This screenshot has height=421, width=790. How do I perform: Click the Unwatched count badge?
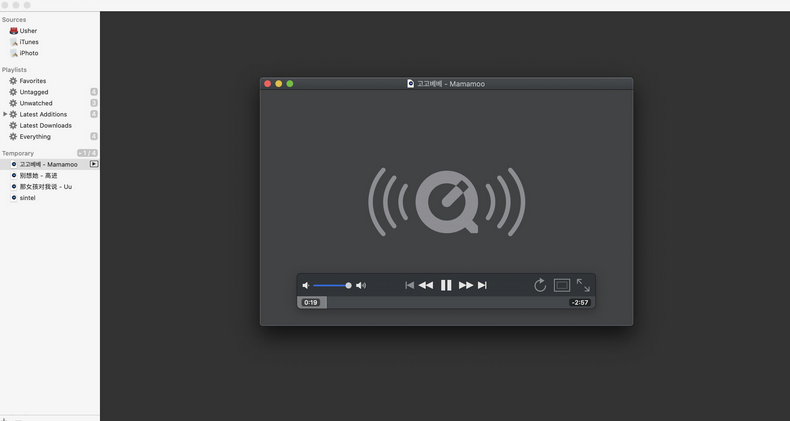click(94, 103)
